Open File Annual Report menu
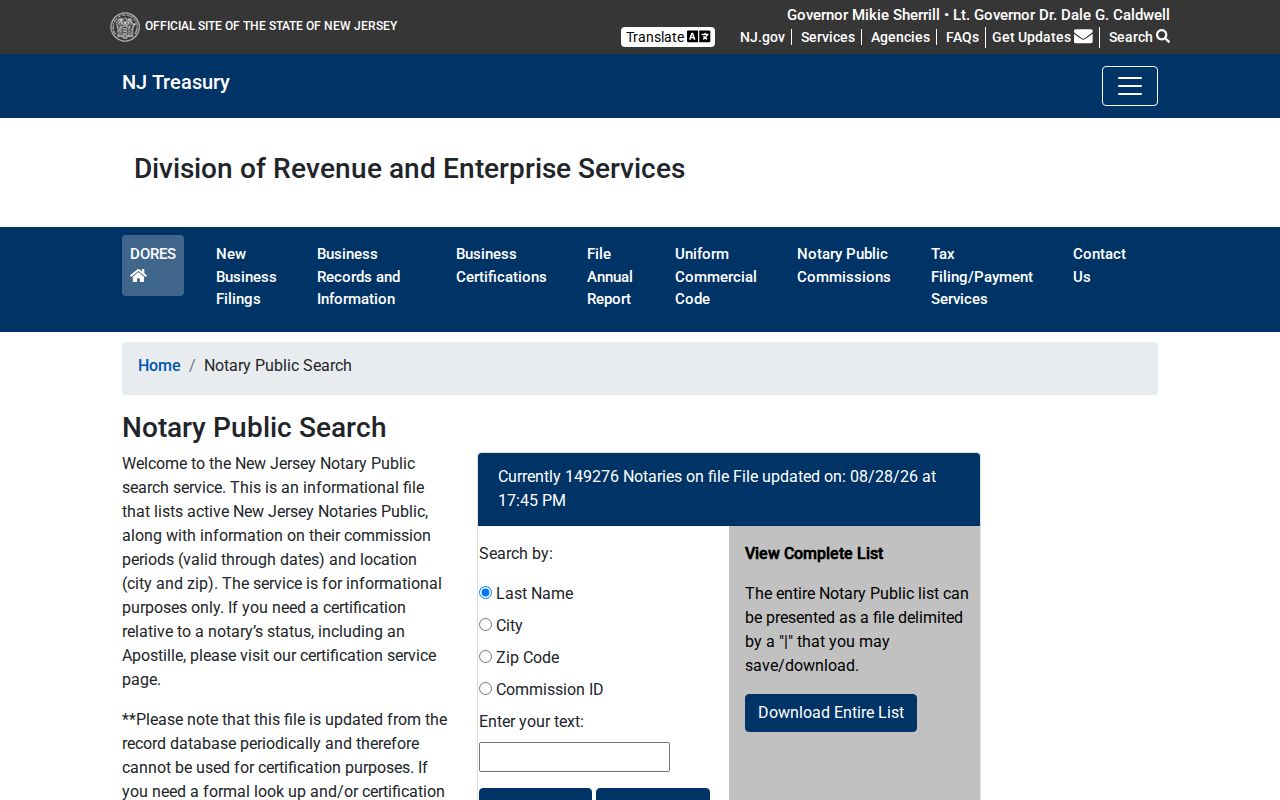This screenshot has width=1280, height=800. 610,276
